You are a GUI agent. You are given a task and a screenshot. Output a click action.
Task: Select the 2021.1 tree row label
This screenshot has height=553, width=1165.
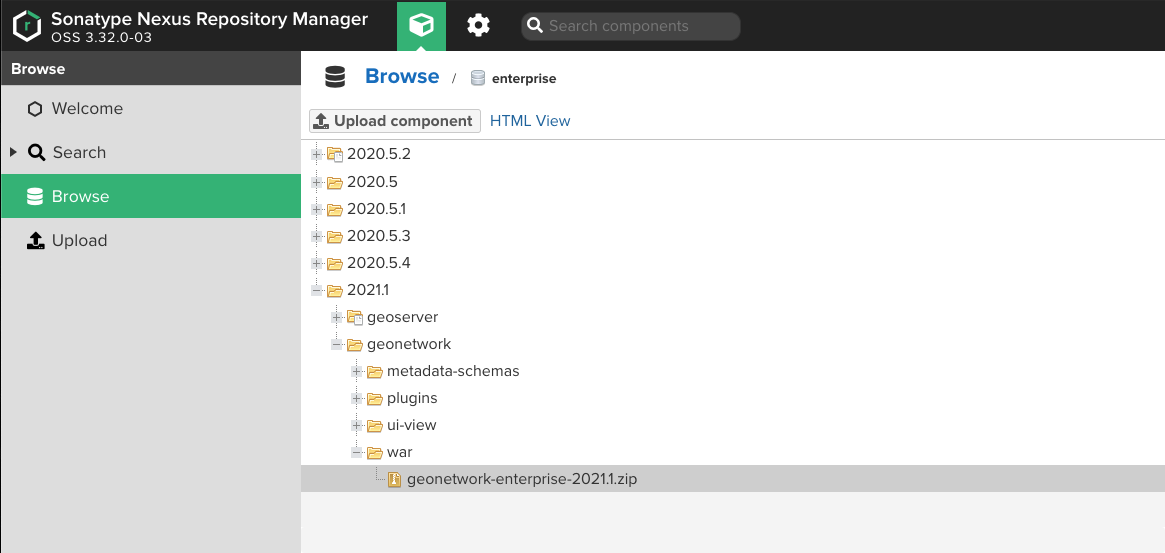(x=369, y=290)
